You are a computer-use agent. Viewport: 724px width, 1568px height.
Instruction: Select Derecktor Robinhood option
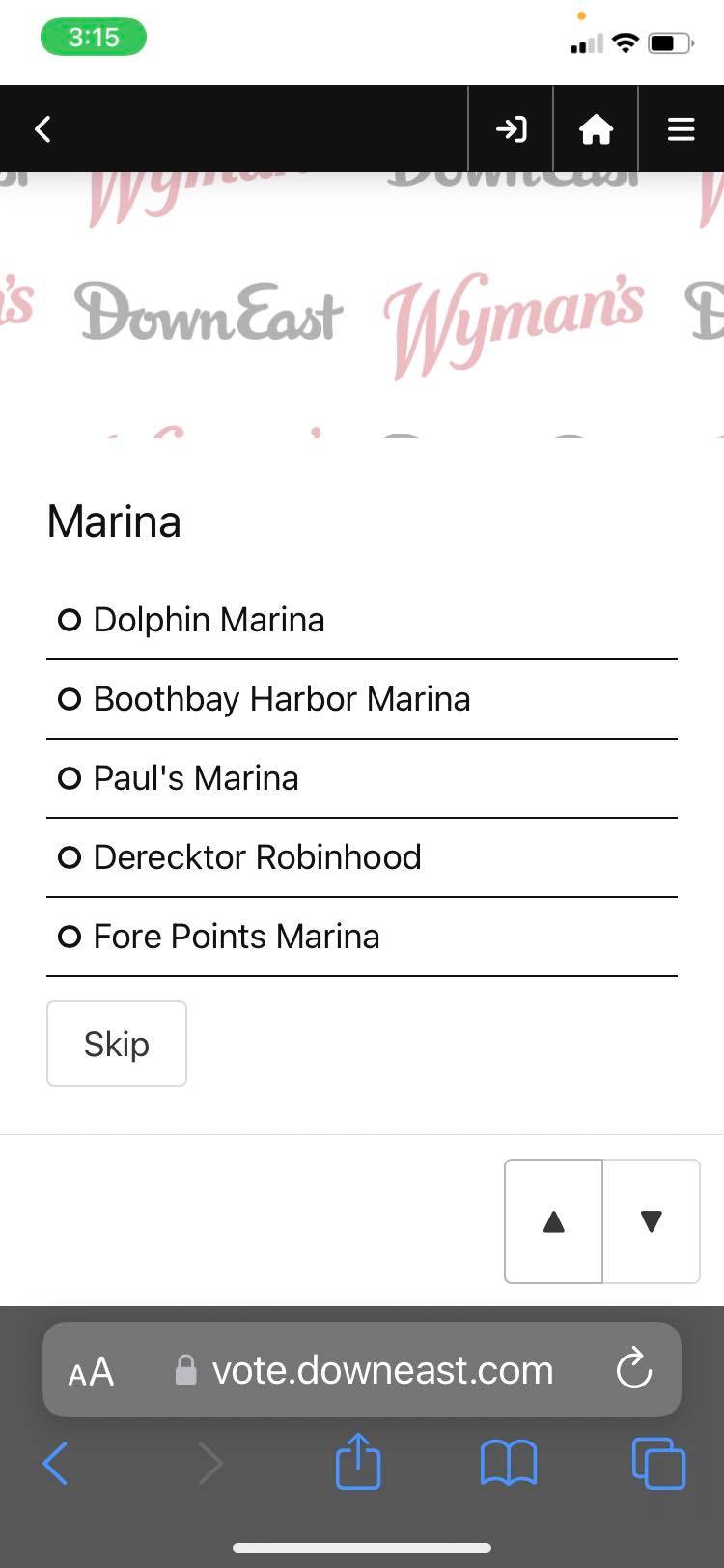coord(70,857)
